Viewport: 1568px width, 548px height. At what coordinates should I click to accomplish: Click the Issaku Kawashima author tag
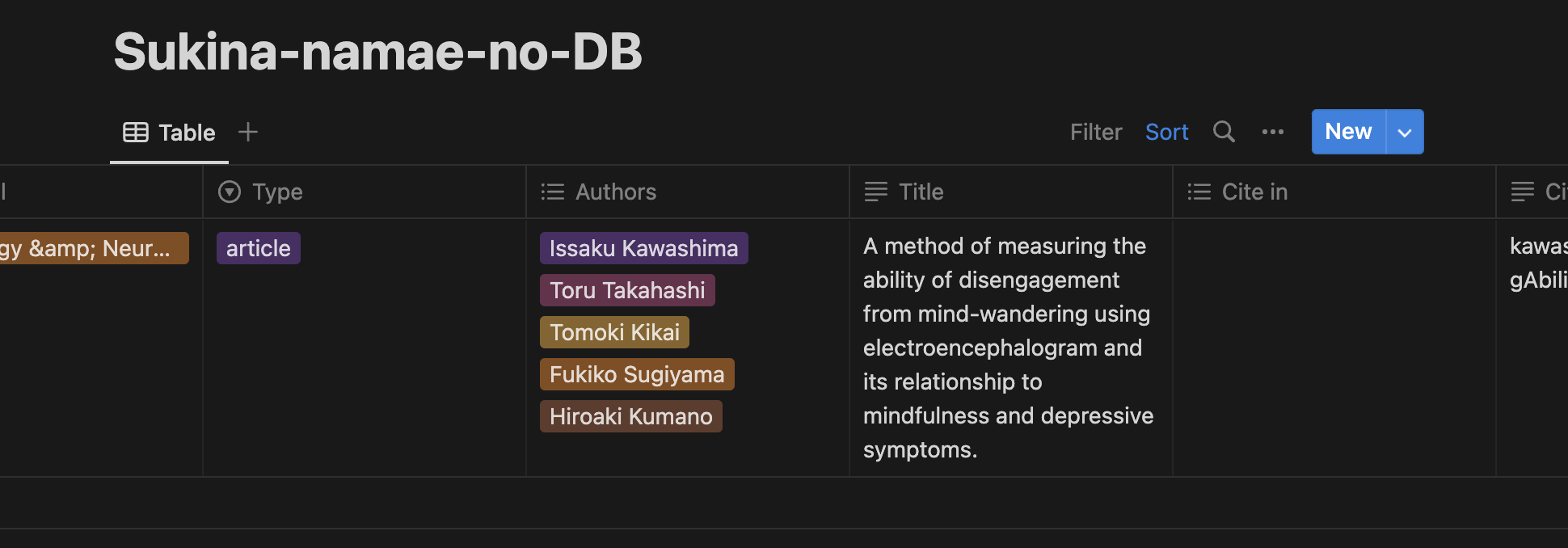643,248
